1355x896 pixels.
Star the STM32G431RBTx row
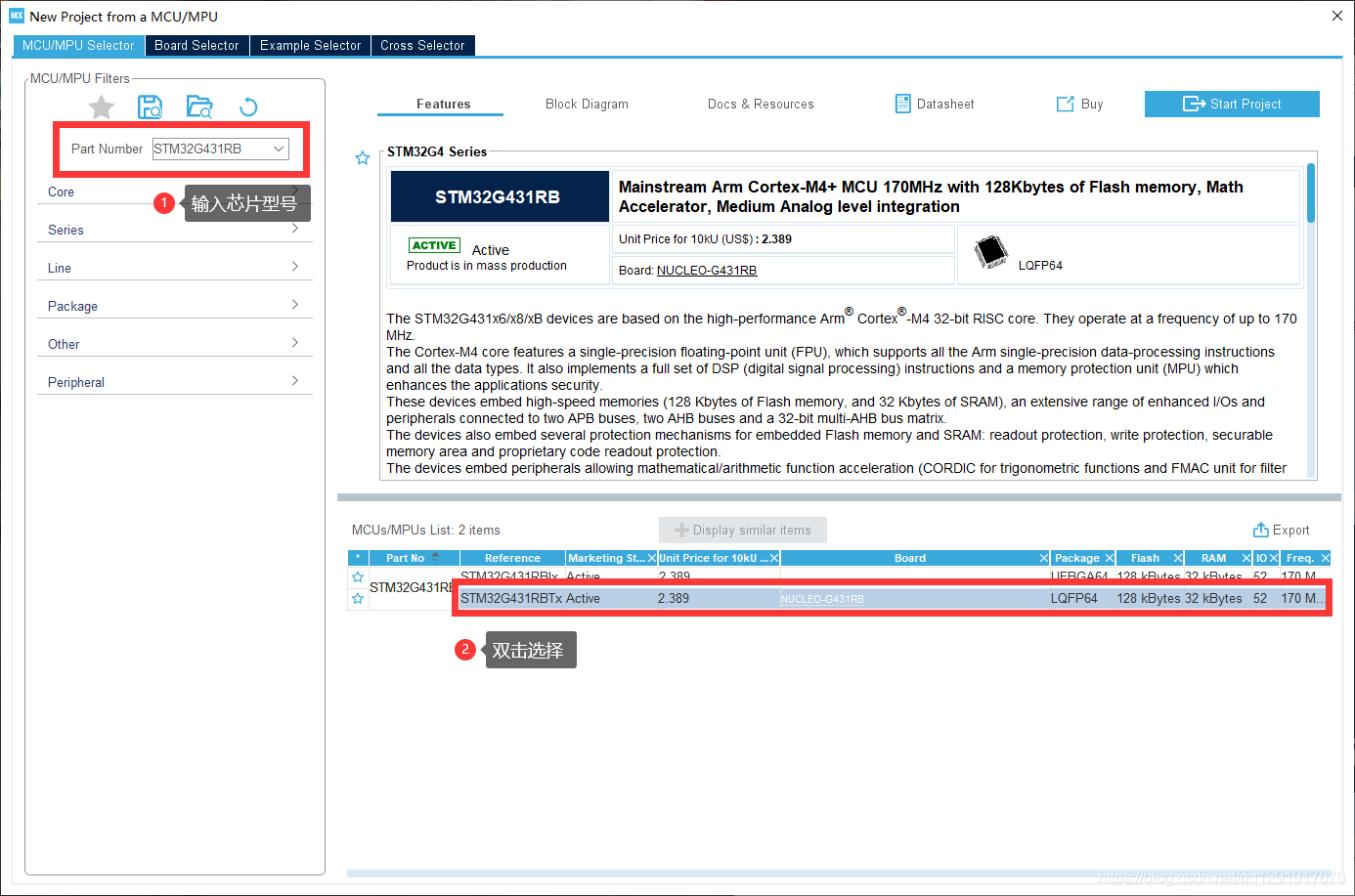(x=358, y=599)
